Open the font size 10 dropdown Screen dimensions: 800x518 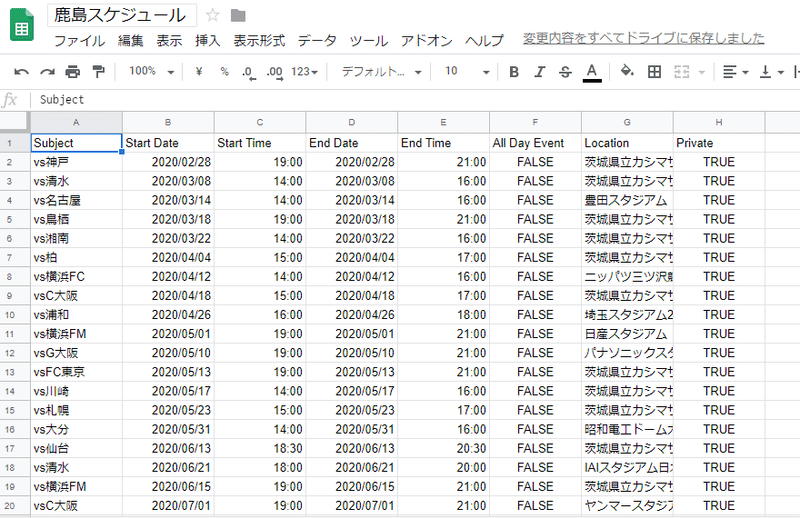coord(466,71)
